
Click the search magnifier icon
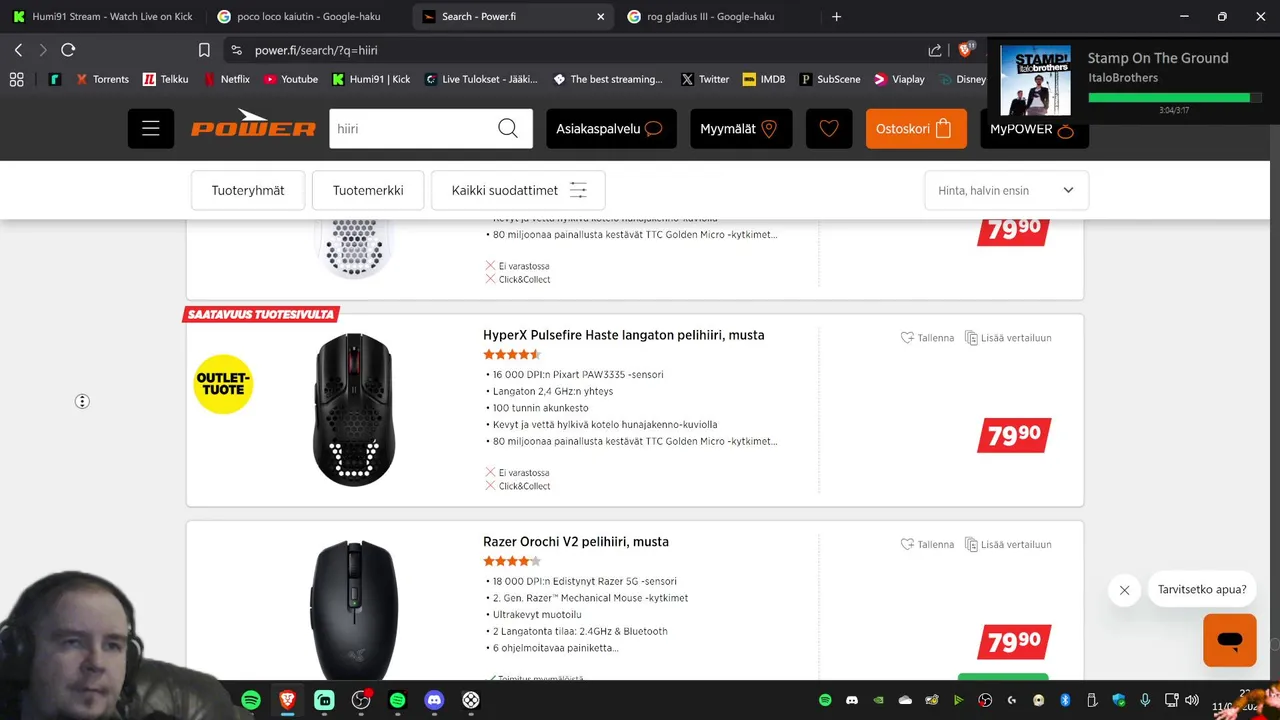508,129
